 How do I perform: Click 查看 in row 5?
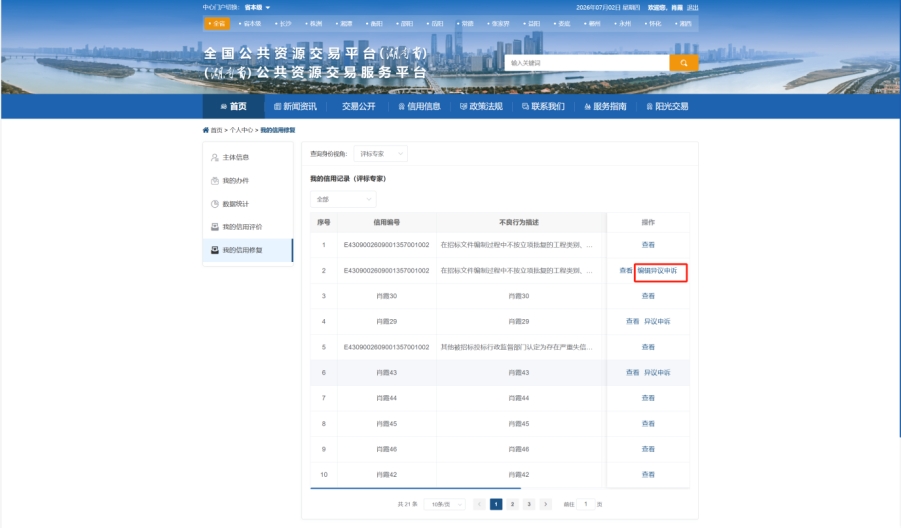648,347
